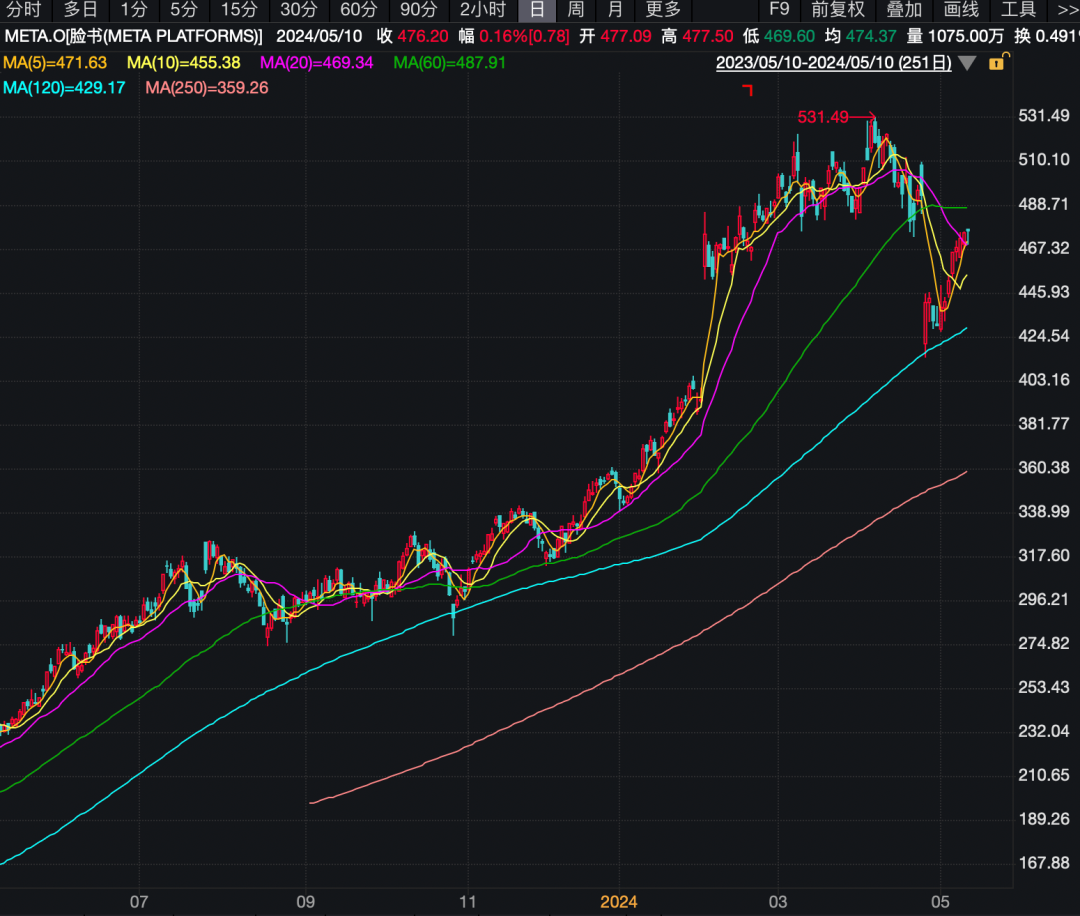
Task: Open the 更多 periods menu
Action: 663,10
